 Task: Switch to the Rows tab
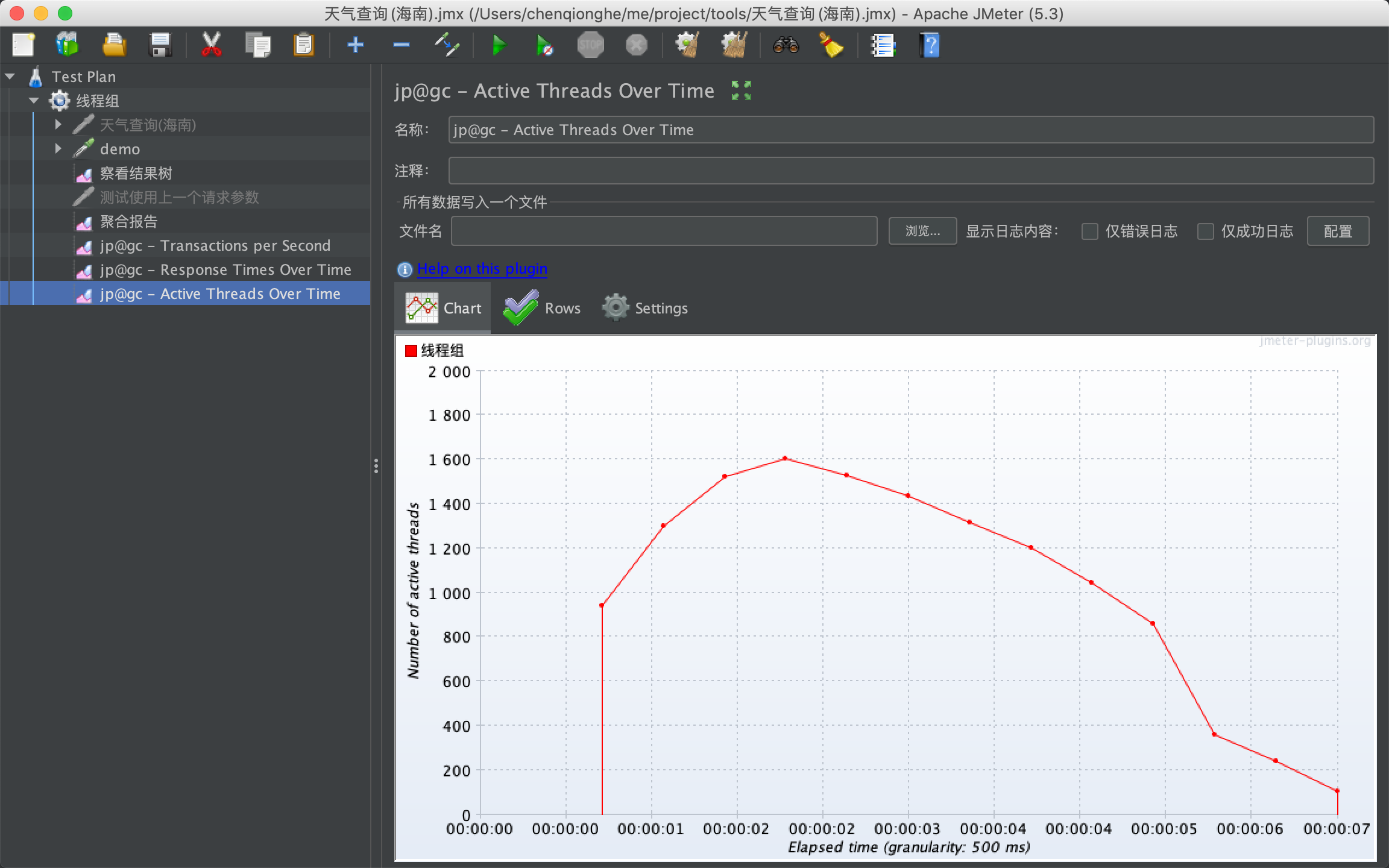[543, 308]
